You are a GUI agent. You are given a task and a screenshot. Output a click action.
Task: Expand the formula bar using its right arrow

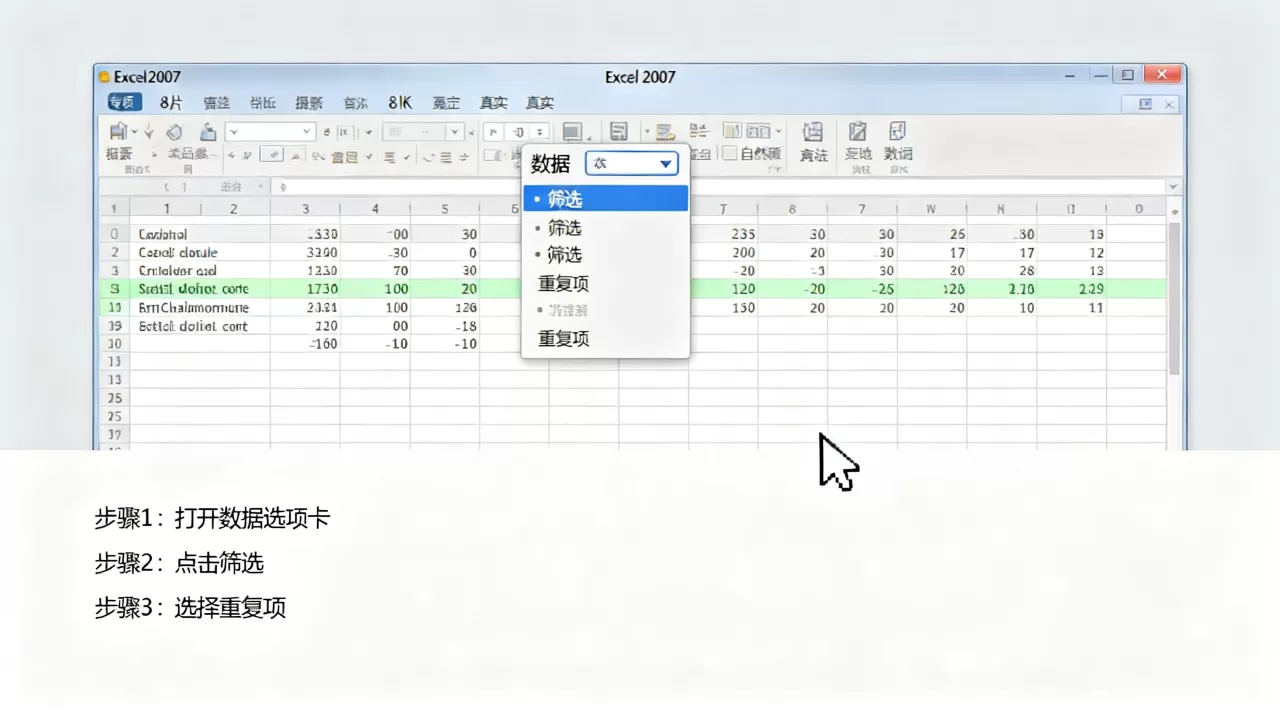tap(1173, 187)
